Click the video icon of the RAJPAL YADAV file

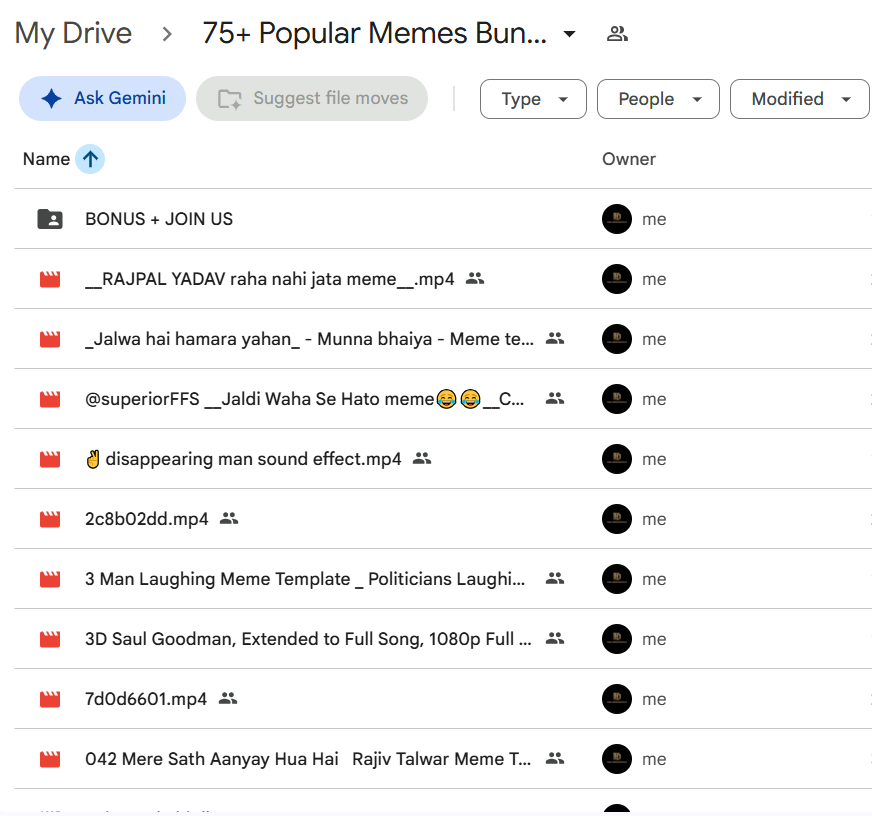pos(50,279)
